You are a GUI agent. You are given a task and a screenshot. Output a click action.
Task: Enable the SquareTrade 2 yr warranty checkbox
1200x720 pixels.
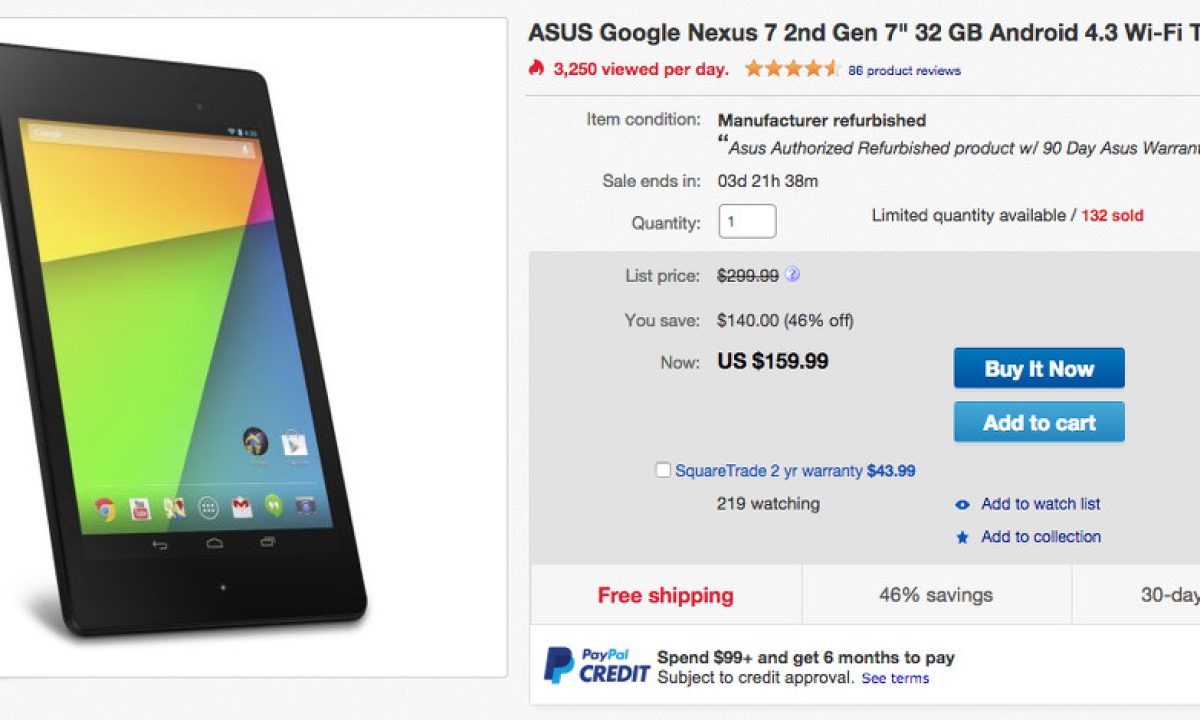tap(663, 470)
